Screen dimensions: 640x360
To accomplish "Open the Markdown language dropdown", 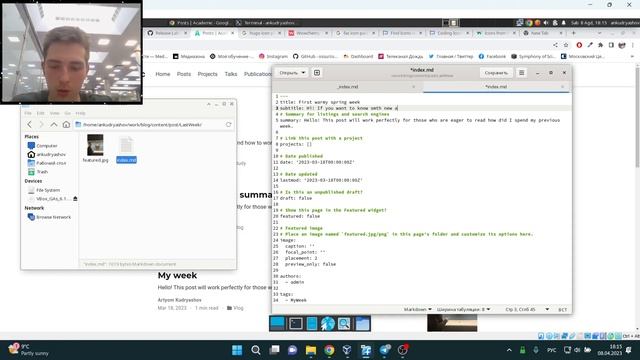I will click(418, 309).
